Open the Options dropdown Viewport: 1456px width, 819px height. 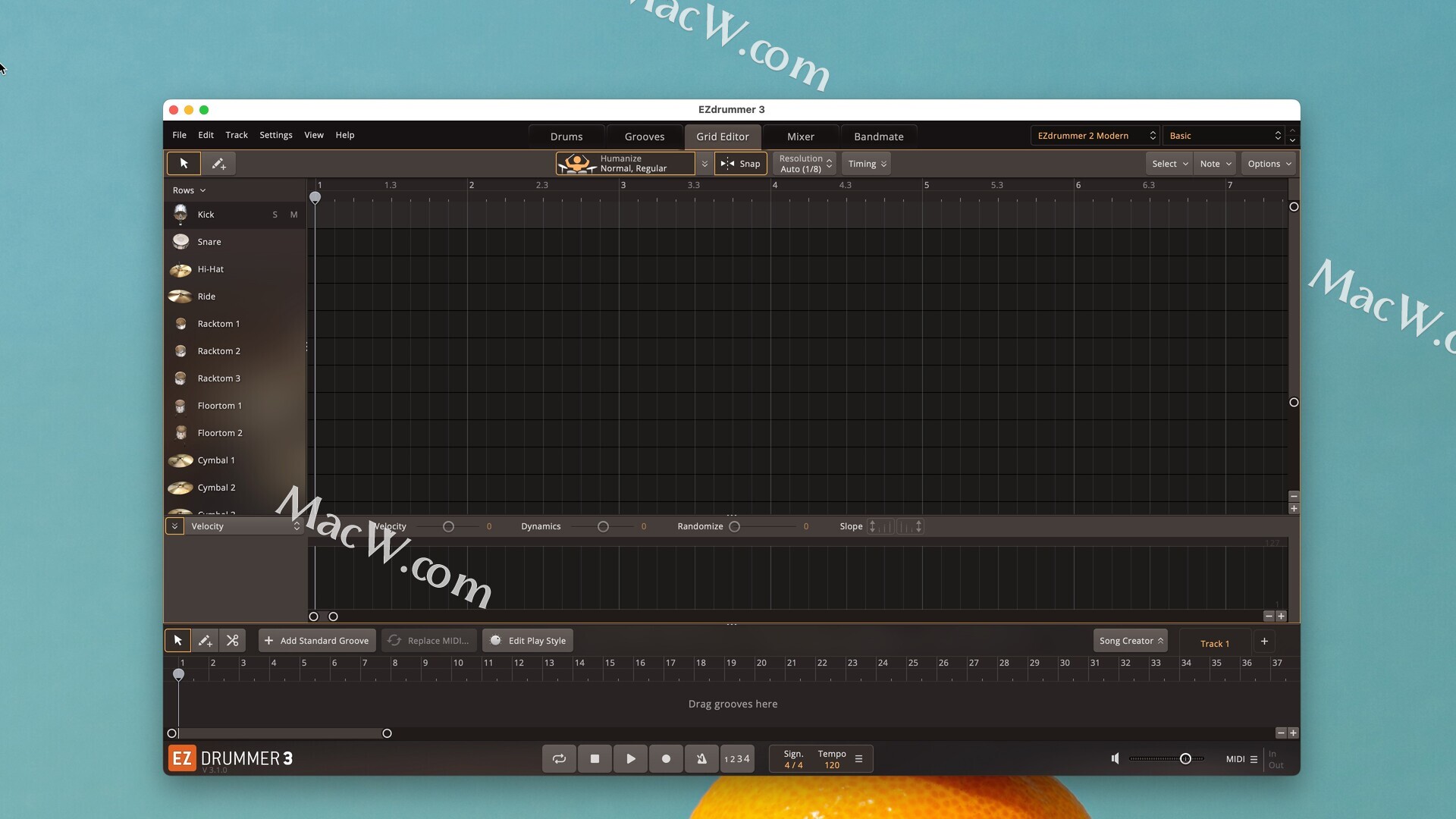[1269, 163]
